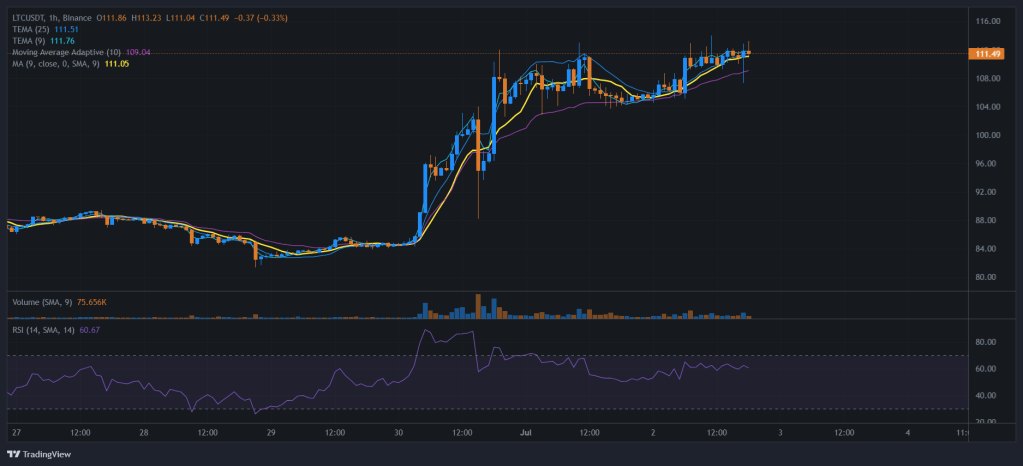Click the 116.00 label on price axis
Viewport: 1023px width, 466px height.
(987, 21)
